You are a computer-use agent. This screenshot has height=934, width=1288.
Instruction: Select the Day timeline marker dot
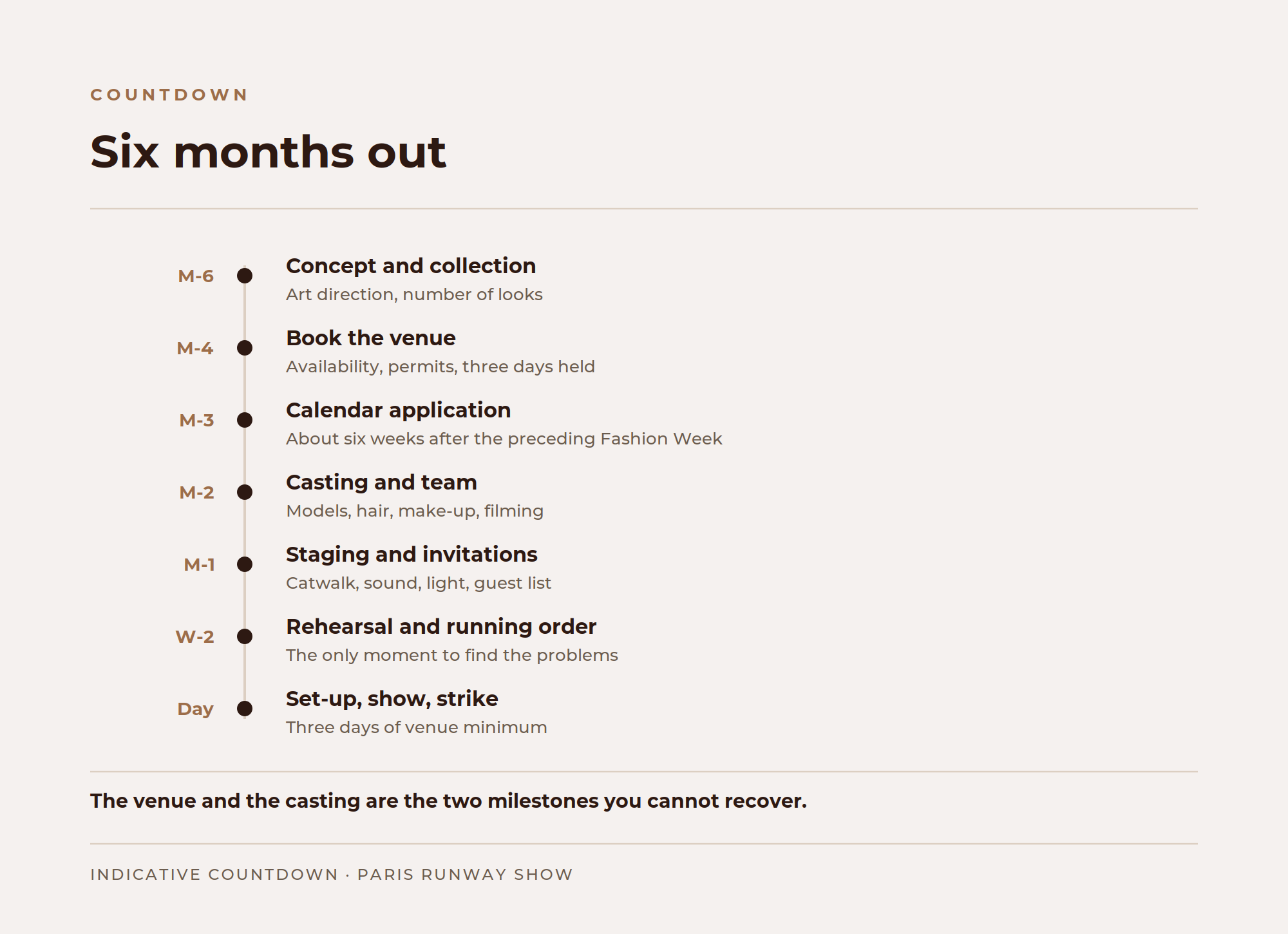pyautogui.click(x=245, y=709)
